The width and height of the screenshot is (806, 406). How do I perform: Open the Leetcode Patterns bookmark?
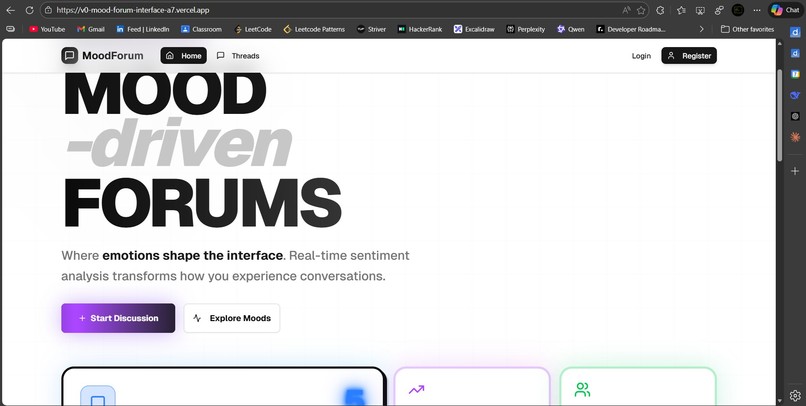(314, 29)
